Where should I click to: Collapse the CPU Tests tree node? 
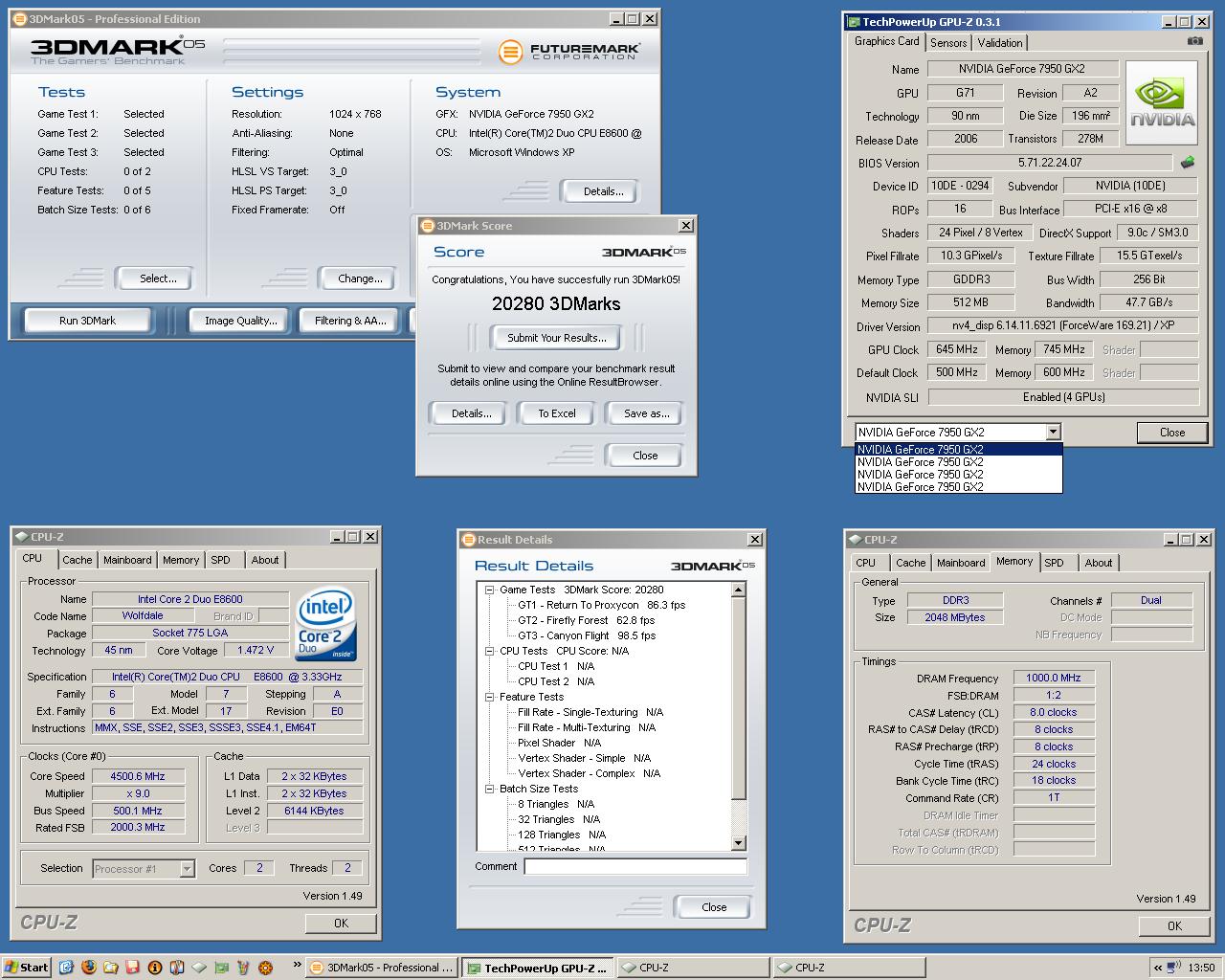click(489, 651)
